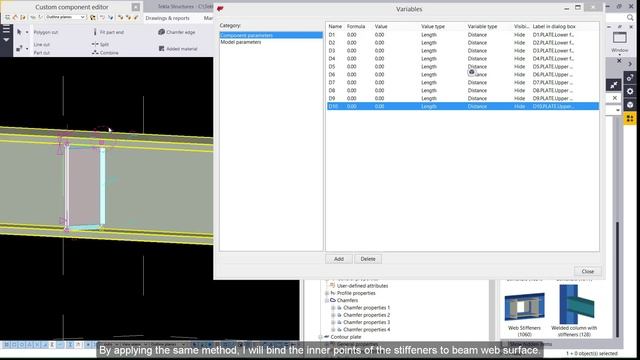Click the Split tool icon
This screenshot has width=640, height=360.
(95, 44)
